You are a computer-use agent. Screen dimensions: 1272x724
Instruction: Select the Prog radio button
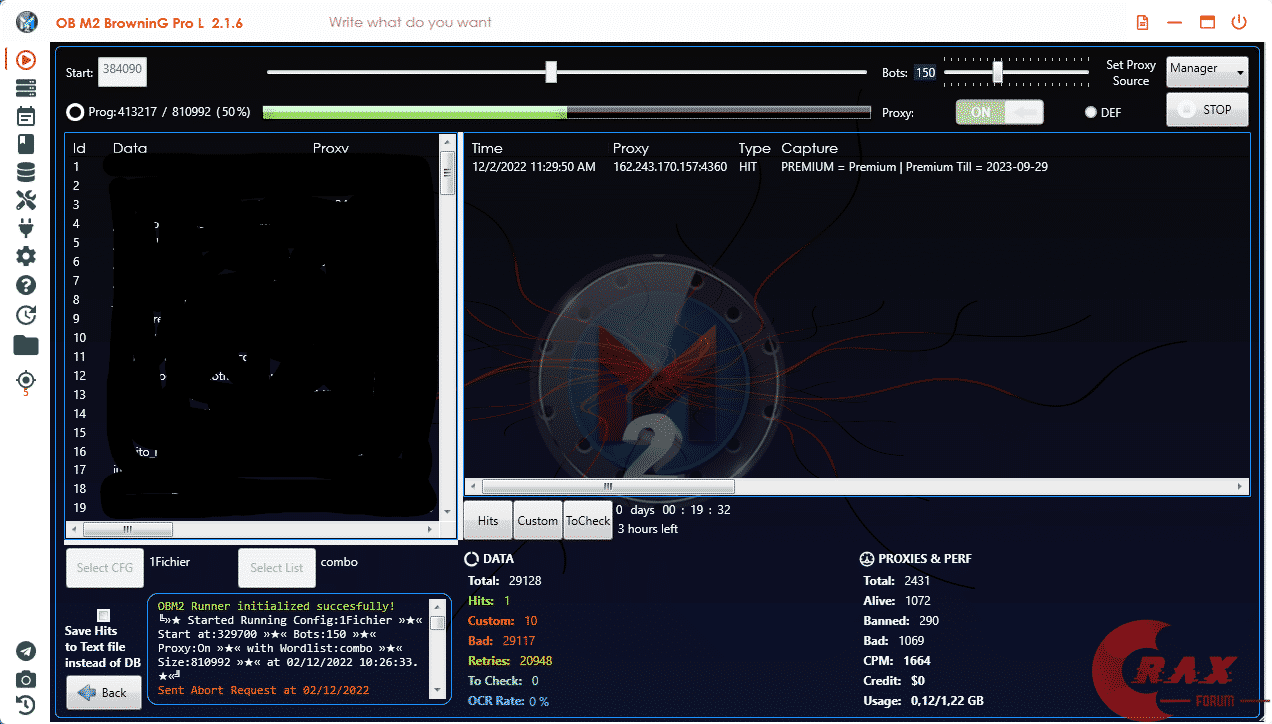[x=75, y=112]
